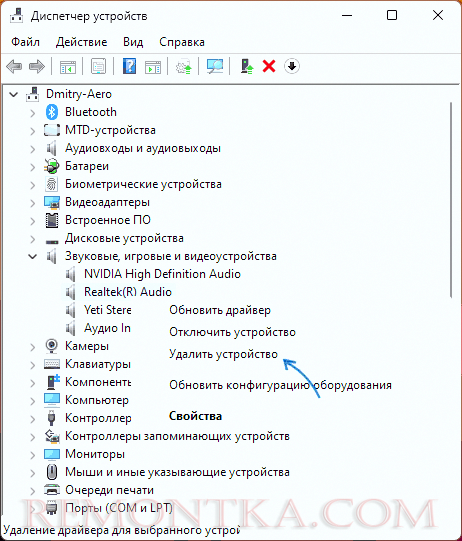Click the printer icon beside Очереди печати
The width and height of the screenshot is (462, 541).
[52, 490]
